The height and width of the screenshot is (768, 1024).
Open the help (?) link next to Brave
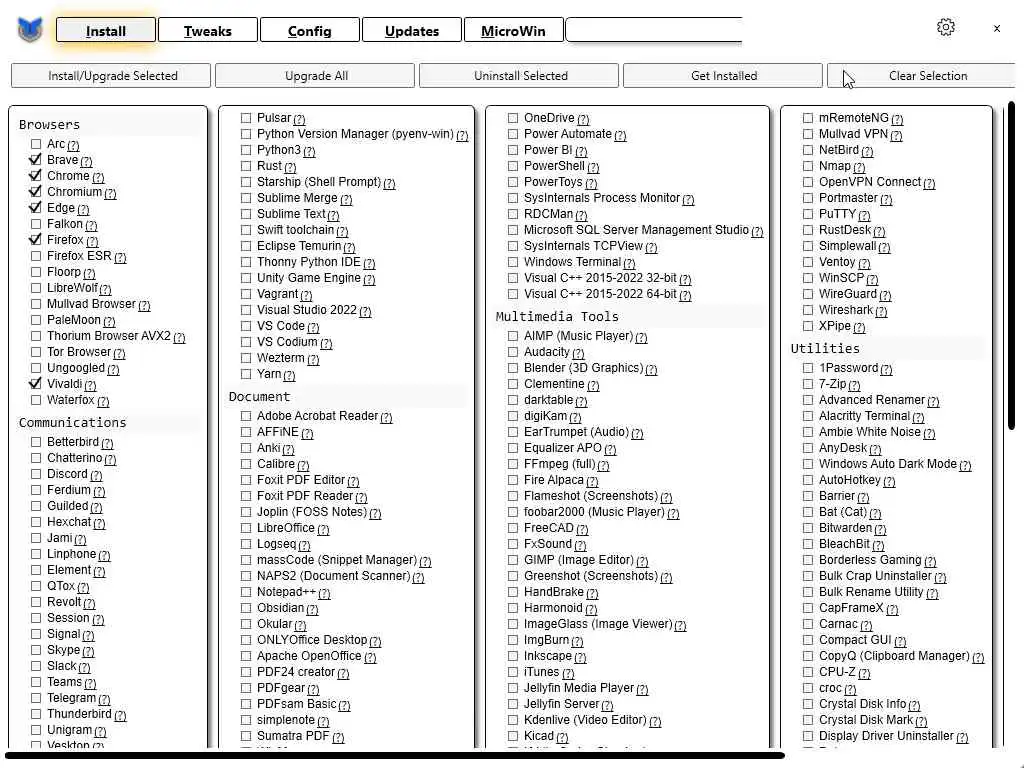click(x=86, y=161)
